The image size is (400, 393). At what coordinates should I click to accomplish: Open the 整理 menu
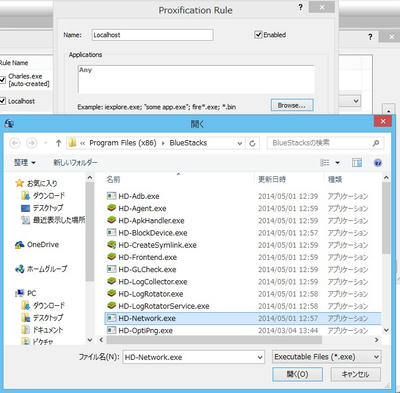coord(24,163)
